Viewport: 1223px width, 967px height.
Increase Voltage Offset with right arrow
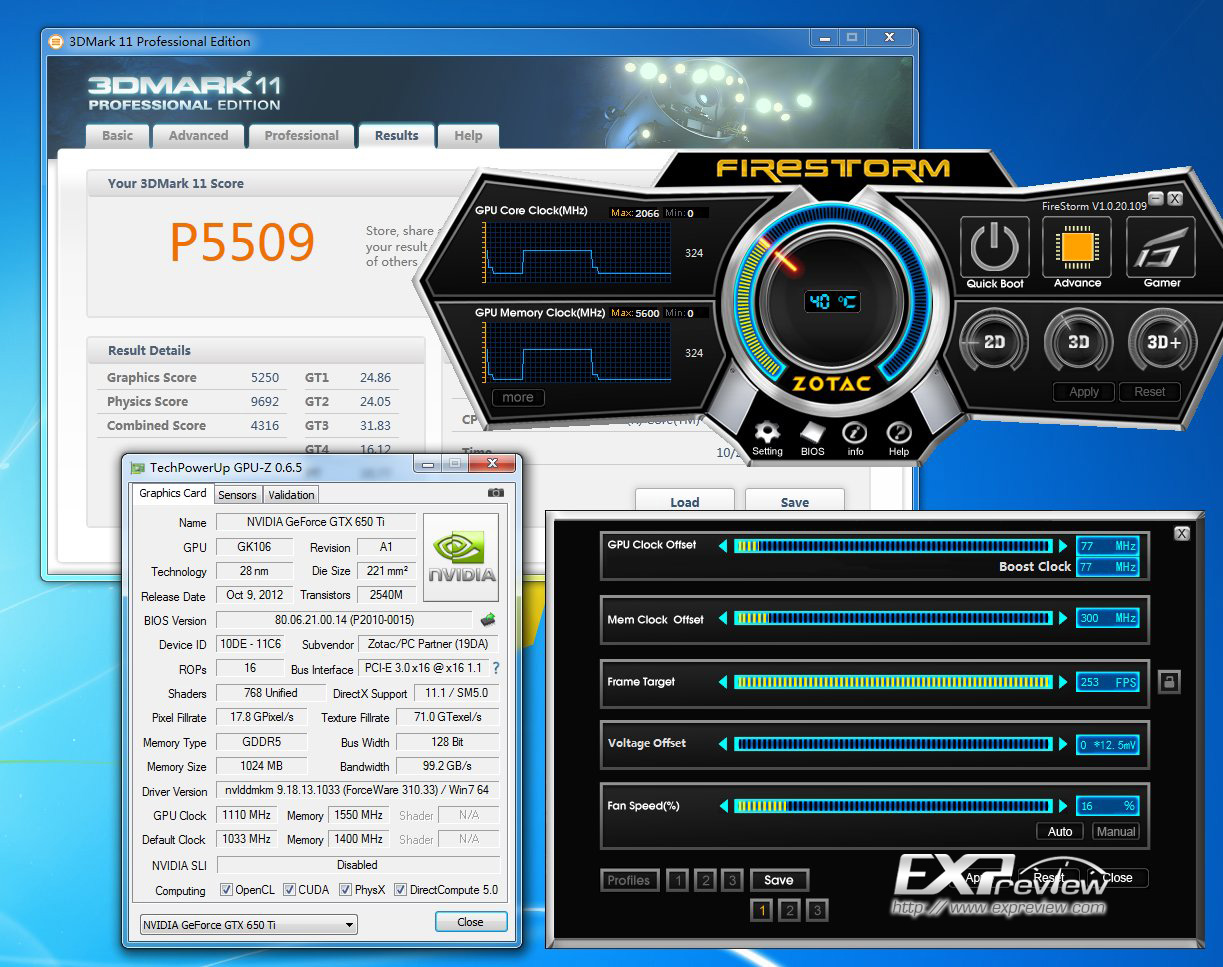click(1063, 744)
